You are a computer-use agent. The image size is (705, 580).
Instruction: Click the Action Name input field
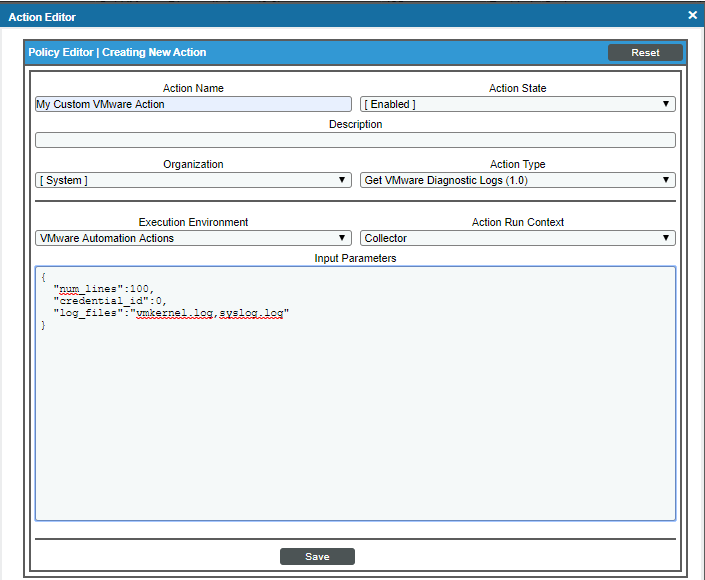[x=193, y=104]
